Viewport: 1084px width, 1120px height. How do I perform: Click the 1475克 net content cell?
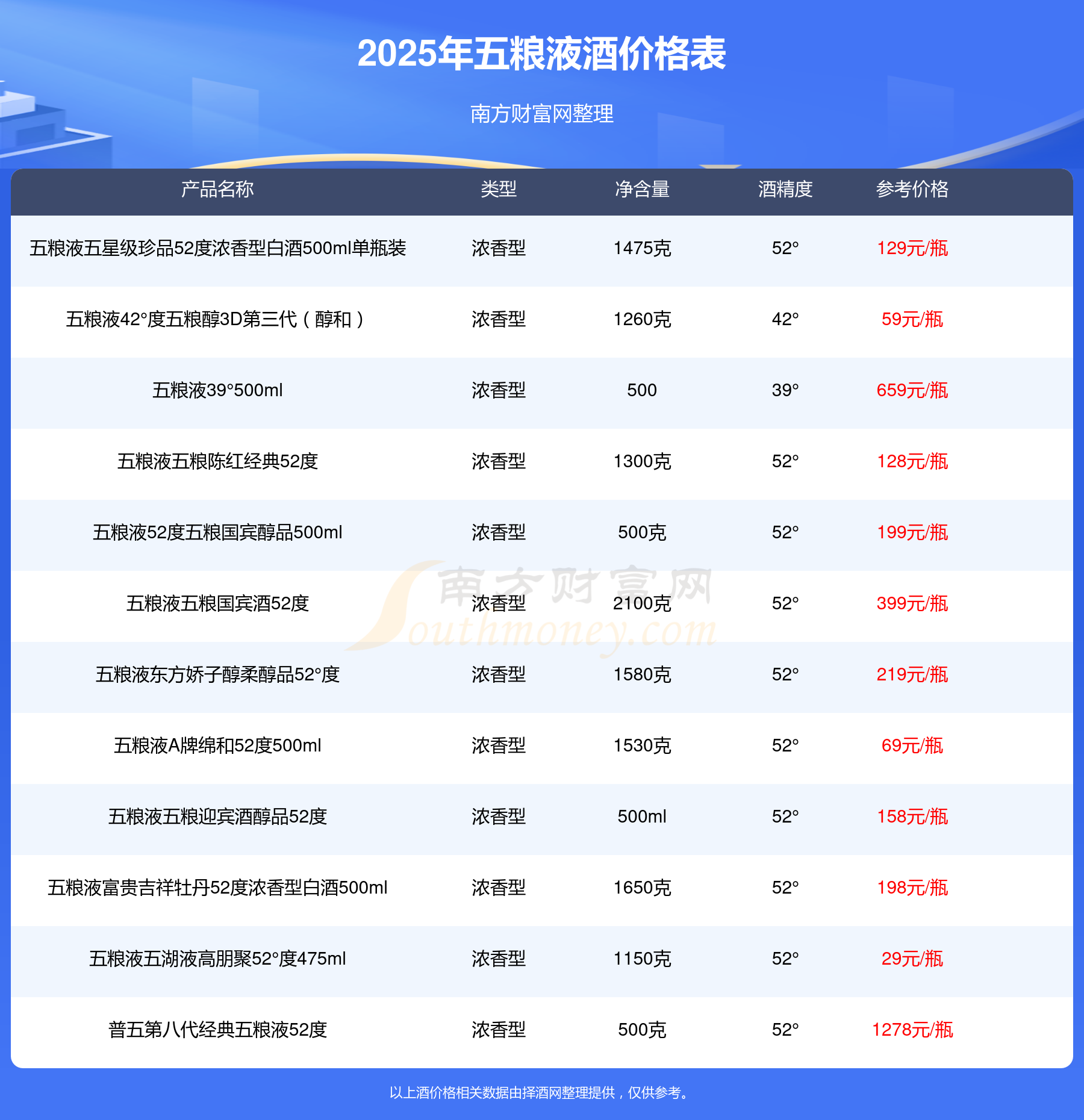point(642,248)
